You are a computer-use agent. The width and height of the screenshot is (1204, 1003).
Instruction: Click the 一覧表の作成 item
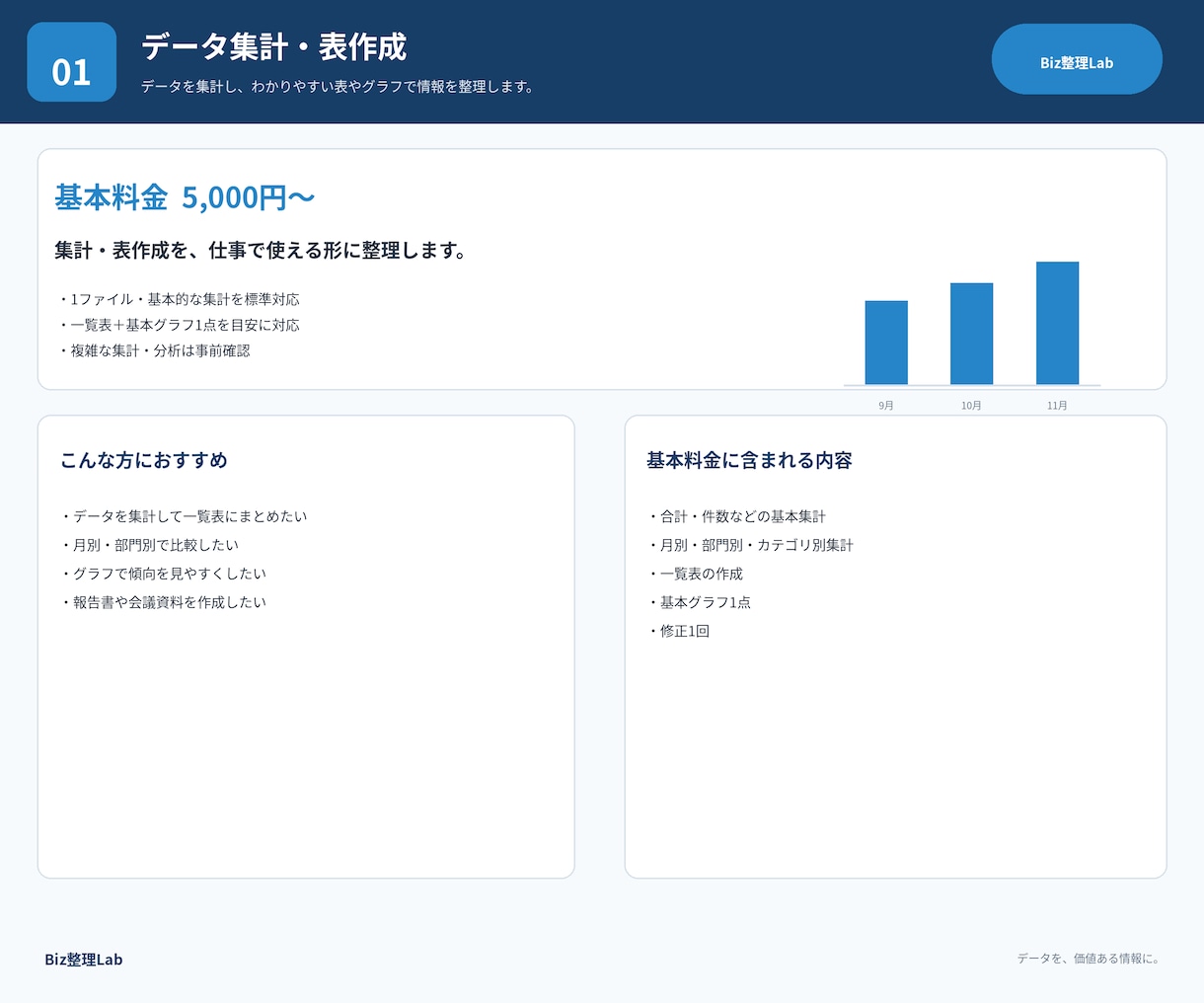tap(695, 574)
